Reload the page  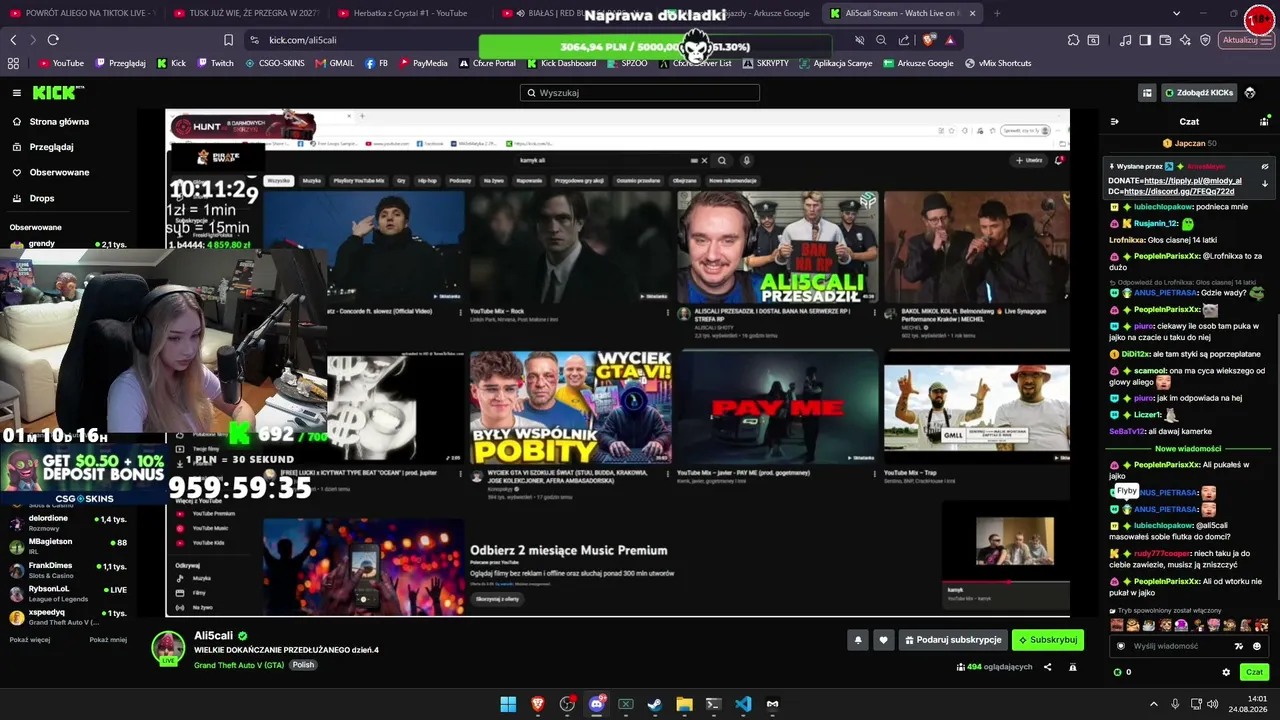tap(53, 40)
